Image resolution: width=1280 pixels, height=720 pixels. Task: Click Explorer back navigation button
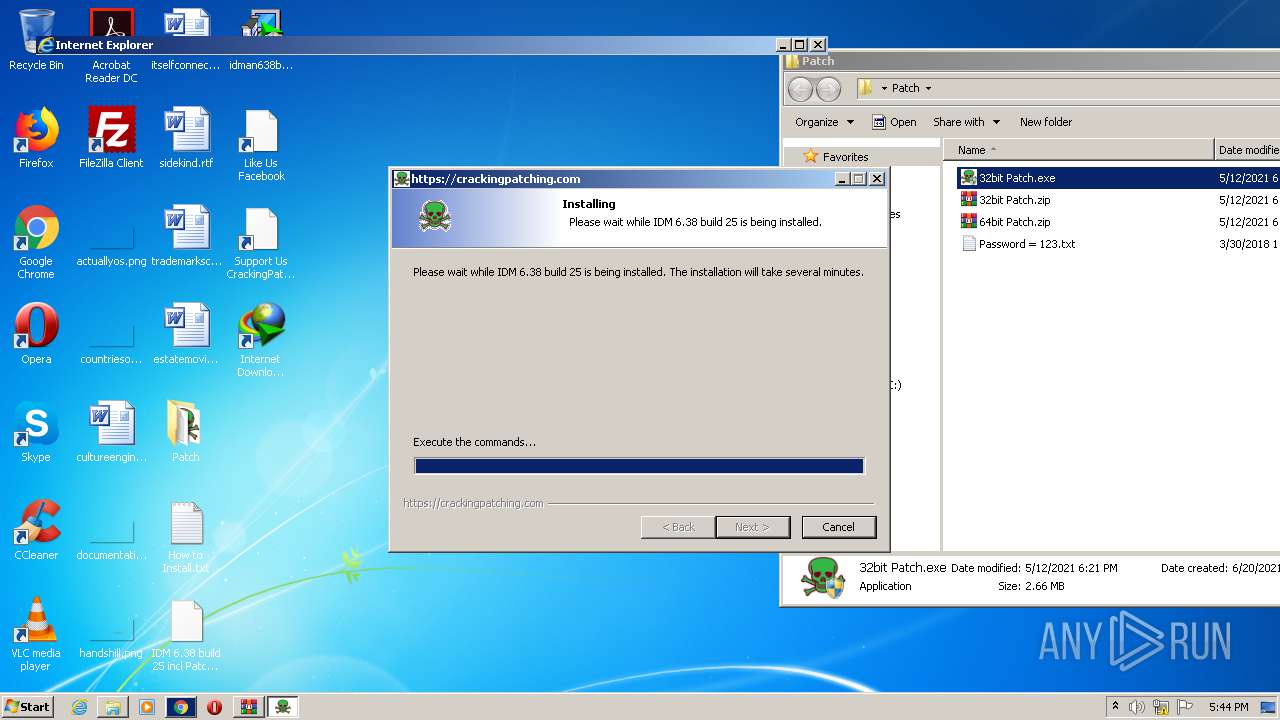pyautogui.click(x=801, y=89)
